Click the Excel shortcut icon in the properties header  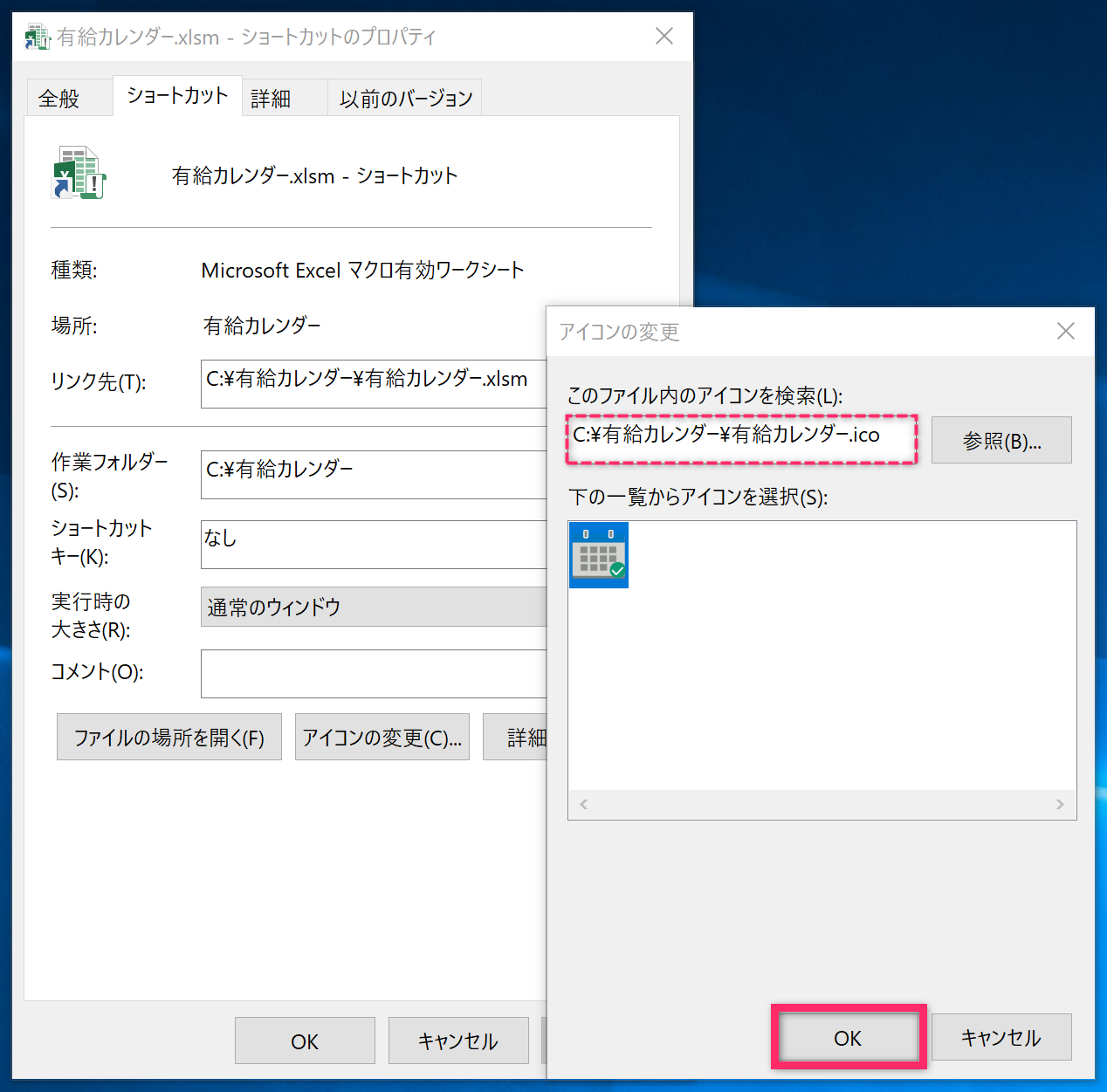pos(79,173)
